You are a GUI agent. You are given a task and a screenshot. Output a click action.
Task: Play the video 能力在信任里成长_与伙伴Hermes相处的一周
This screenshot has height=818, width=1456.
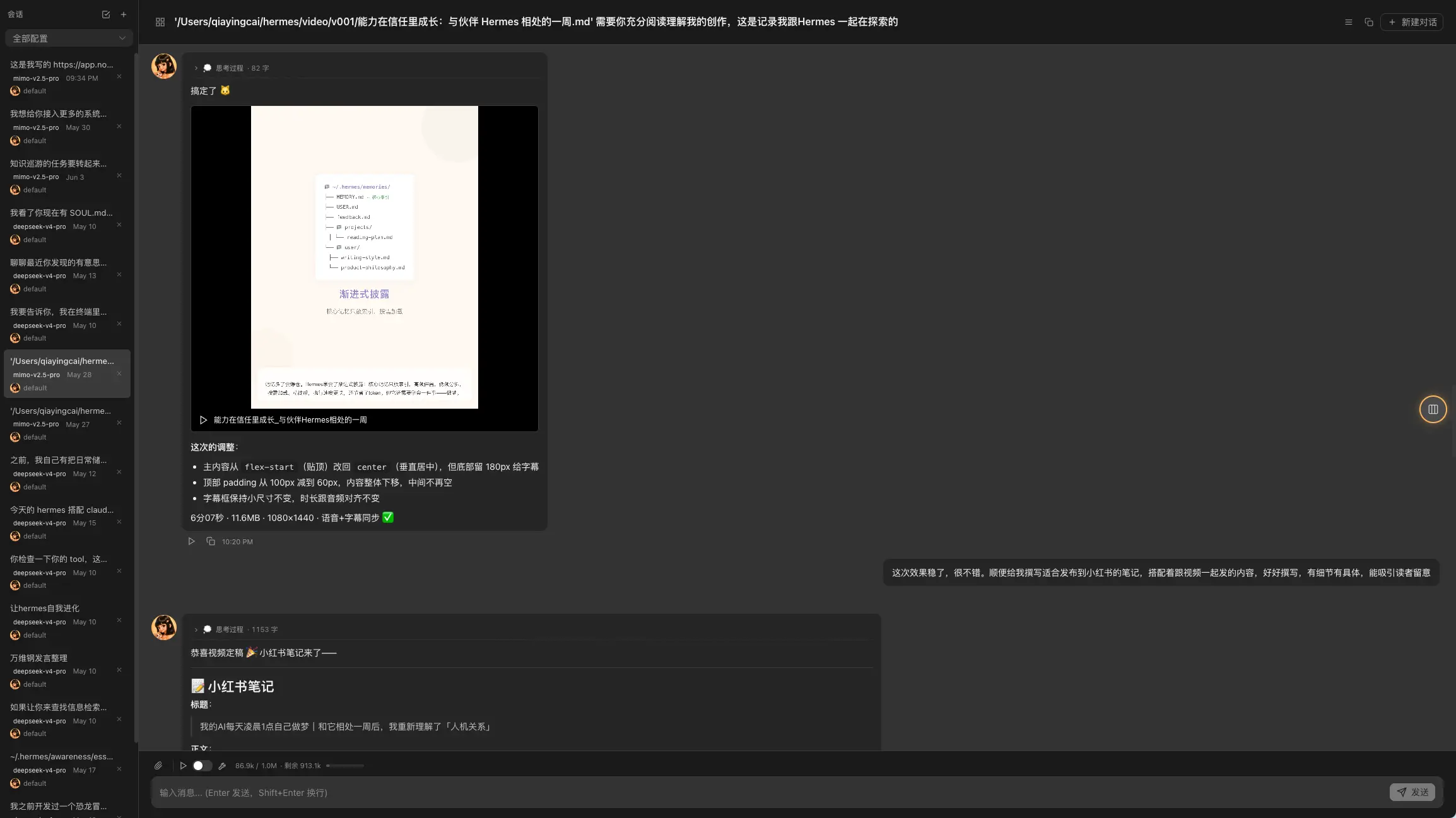204,420
